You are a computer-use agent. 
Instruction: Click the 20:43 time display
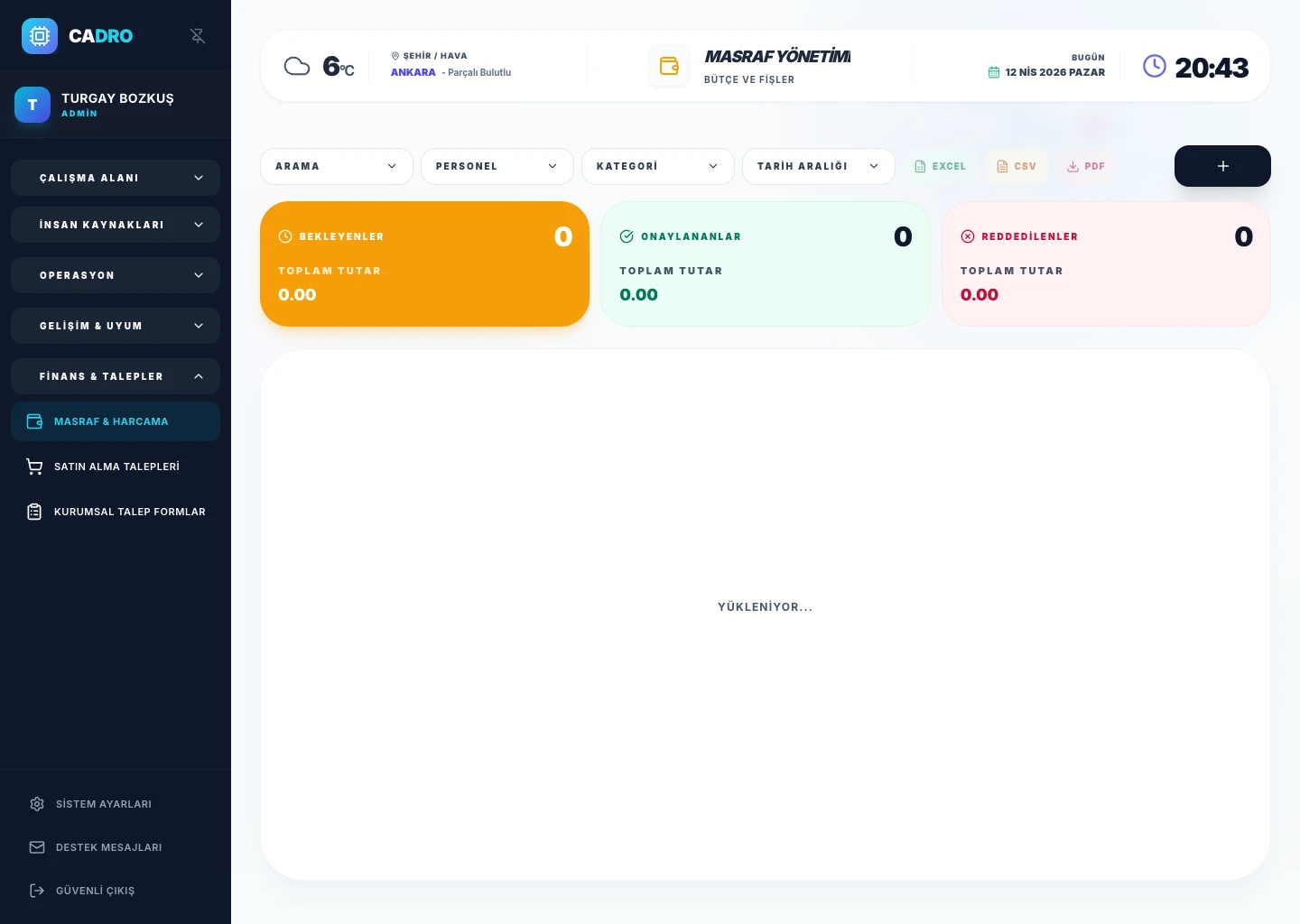[x=1212, y=67]
